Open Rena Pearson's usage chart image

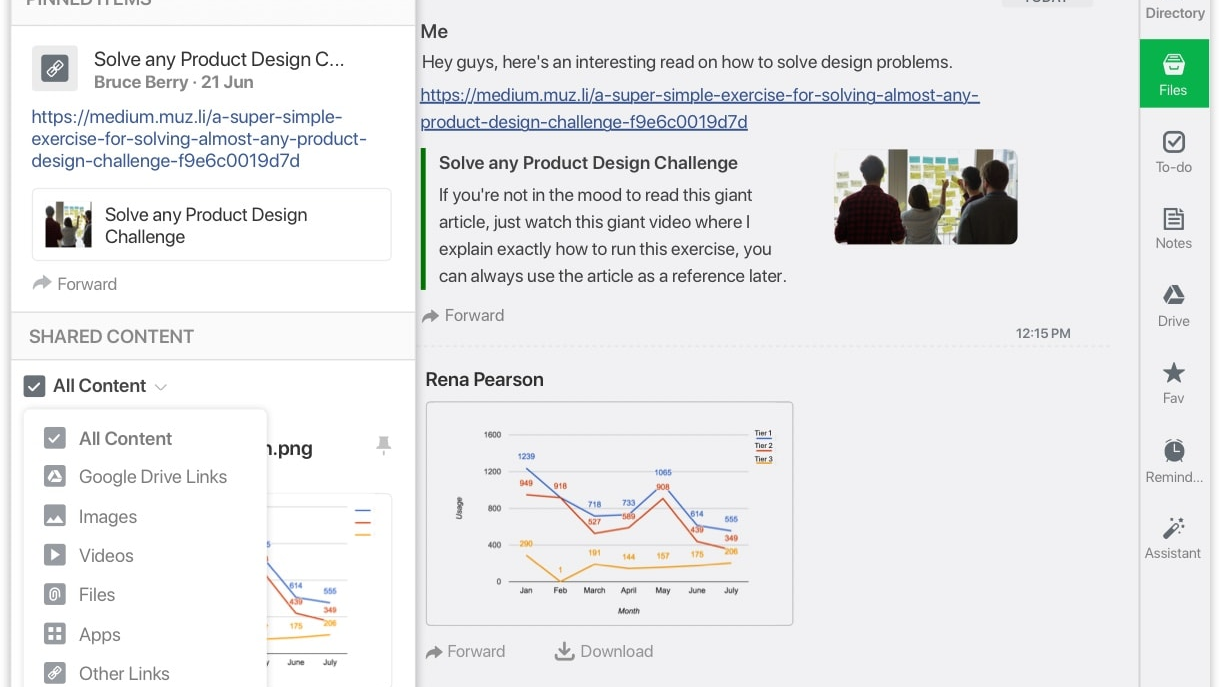(x=609, y=513)
